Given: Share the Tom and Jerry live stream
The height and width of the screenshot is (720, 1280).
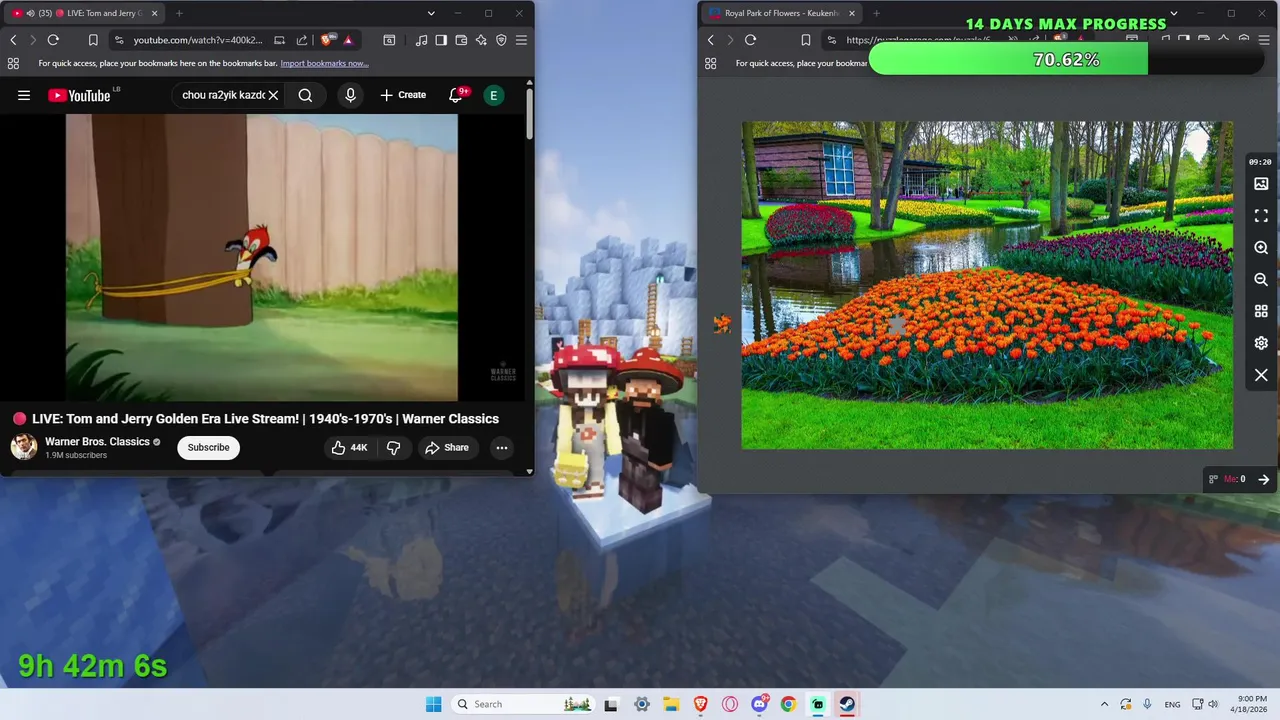Looking at the screenshot, I should click(446, 447).
